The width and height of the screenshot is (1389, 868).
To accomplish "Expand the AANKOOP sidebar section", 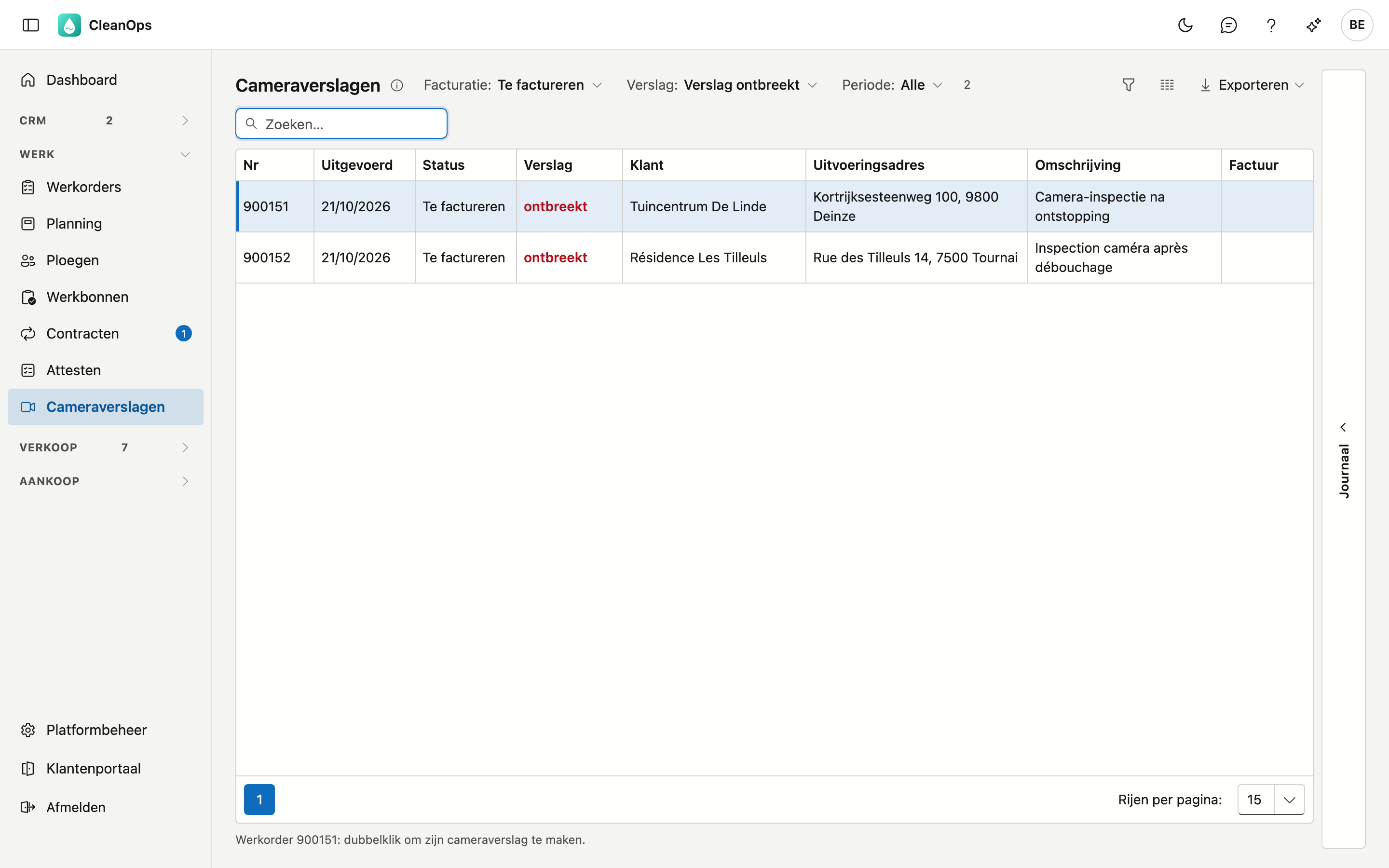I will [x=105, y=481].
